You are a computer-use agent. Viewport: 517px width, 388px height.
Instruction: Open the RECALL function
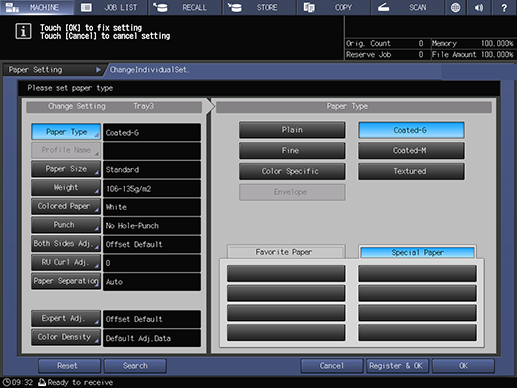[185, 7]
